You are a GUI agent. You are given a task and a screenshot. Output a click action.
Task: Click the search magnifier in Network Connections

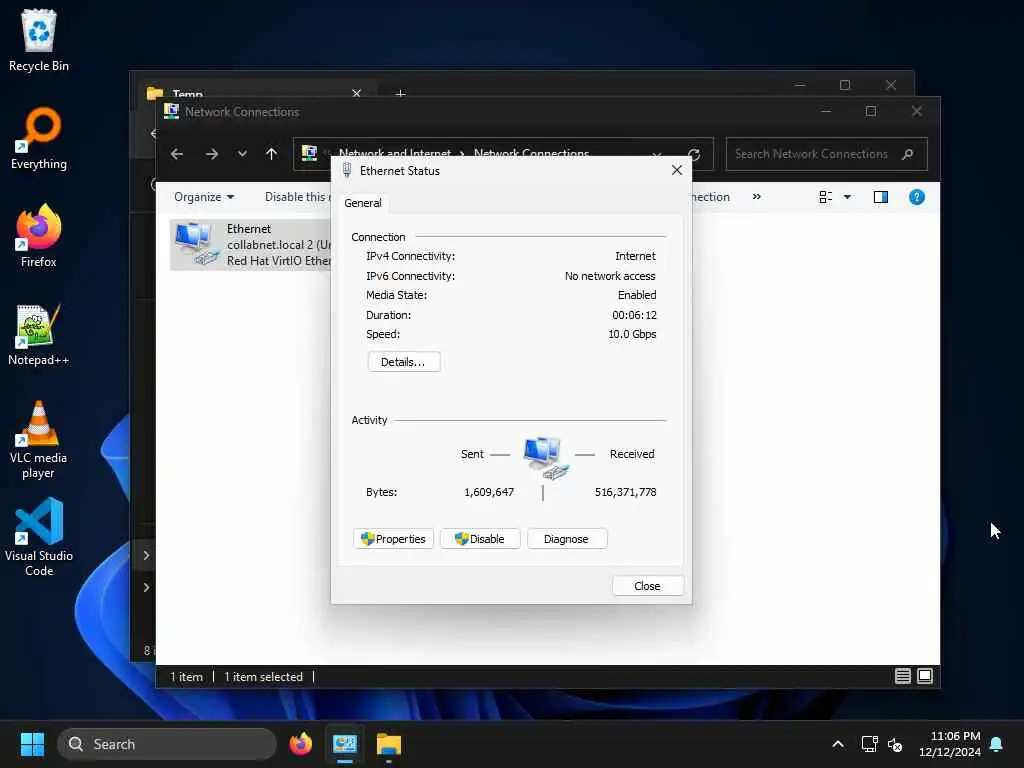(x=907, y=154)
